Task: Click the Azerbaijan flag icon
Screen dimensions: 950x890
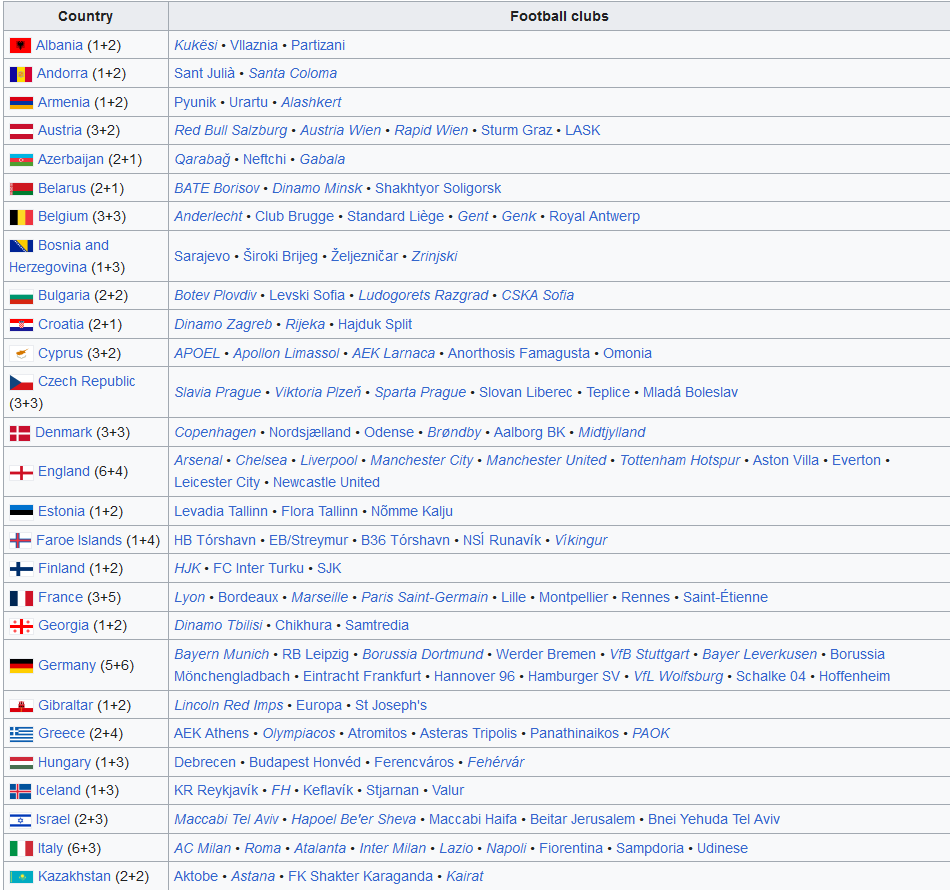Action: 21,160
